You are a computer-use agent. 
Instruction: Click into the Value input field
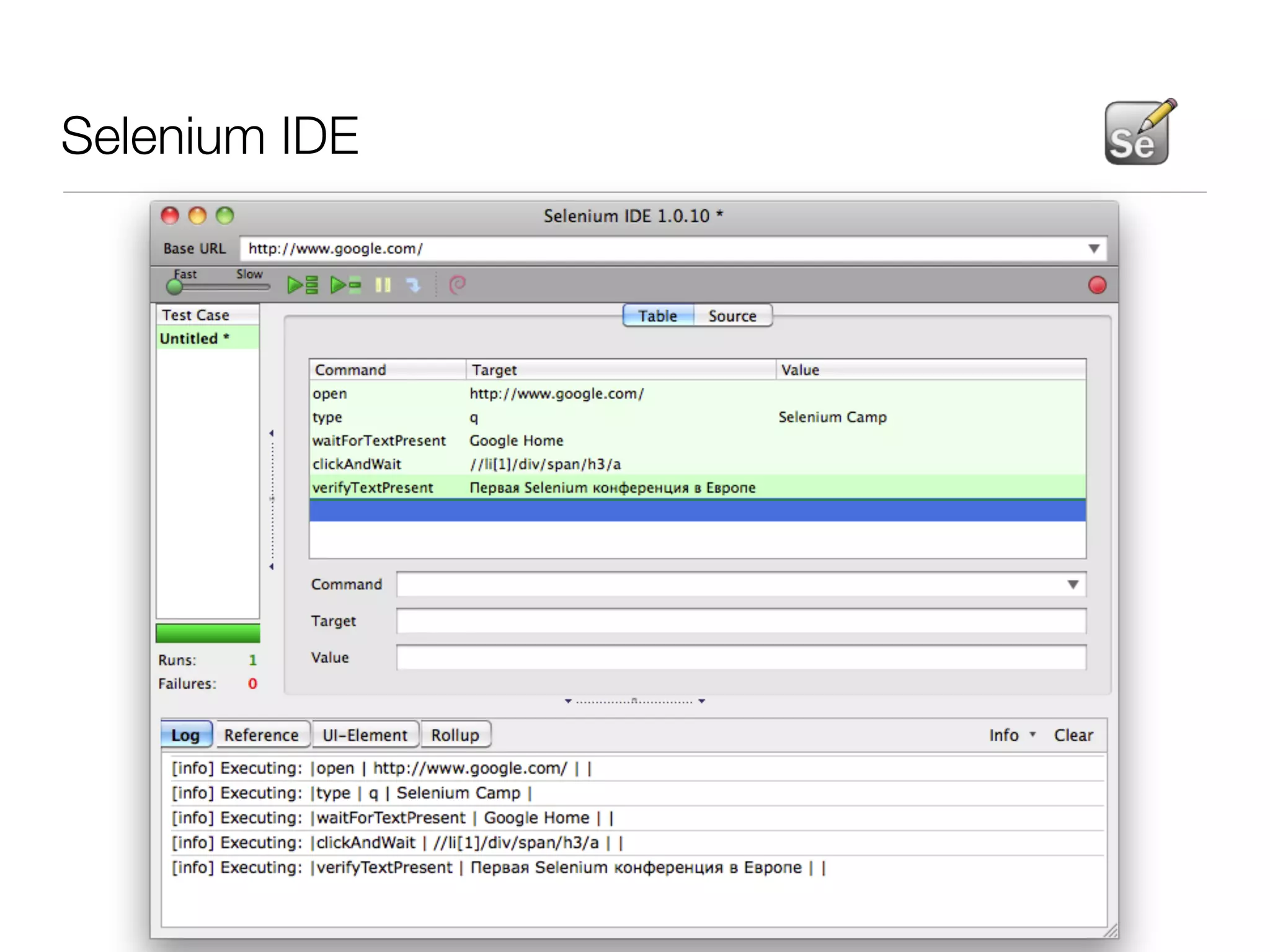(741, 658)
